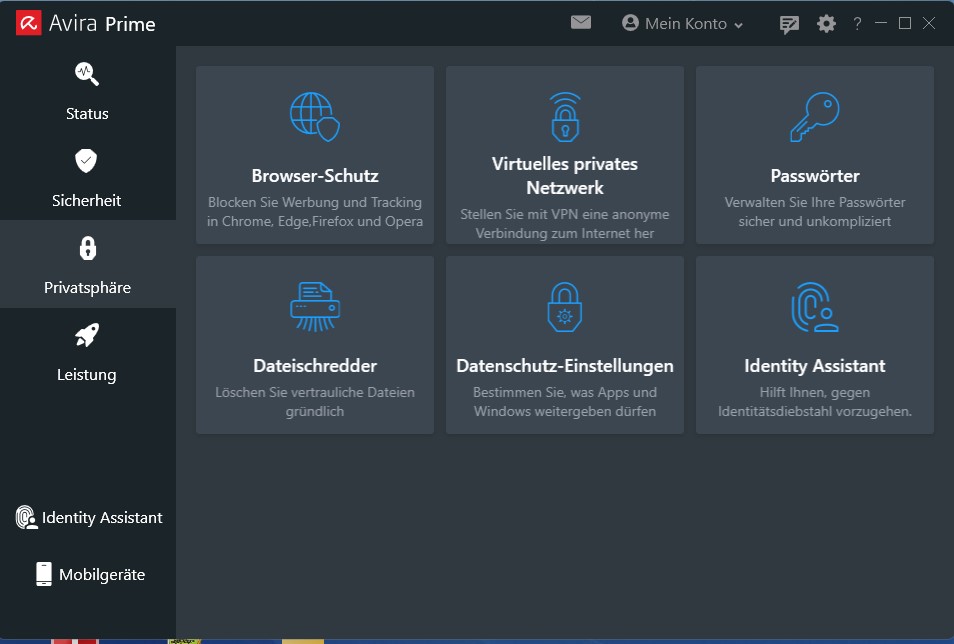Click the Dateischredder shredder icon
Viewport: 954px width, 644px height.
[314, 306]
